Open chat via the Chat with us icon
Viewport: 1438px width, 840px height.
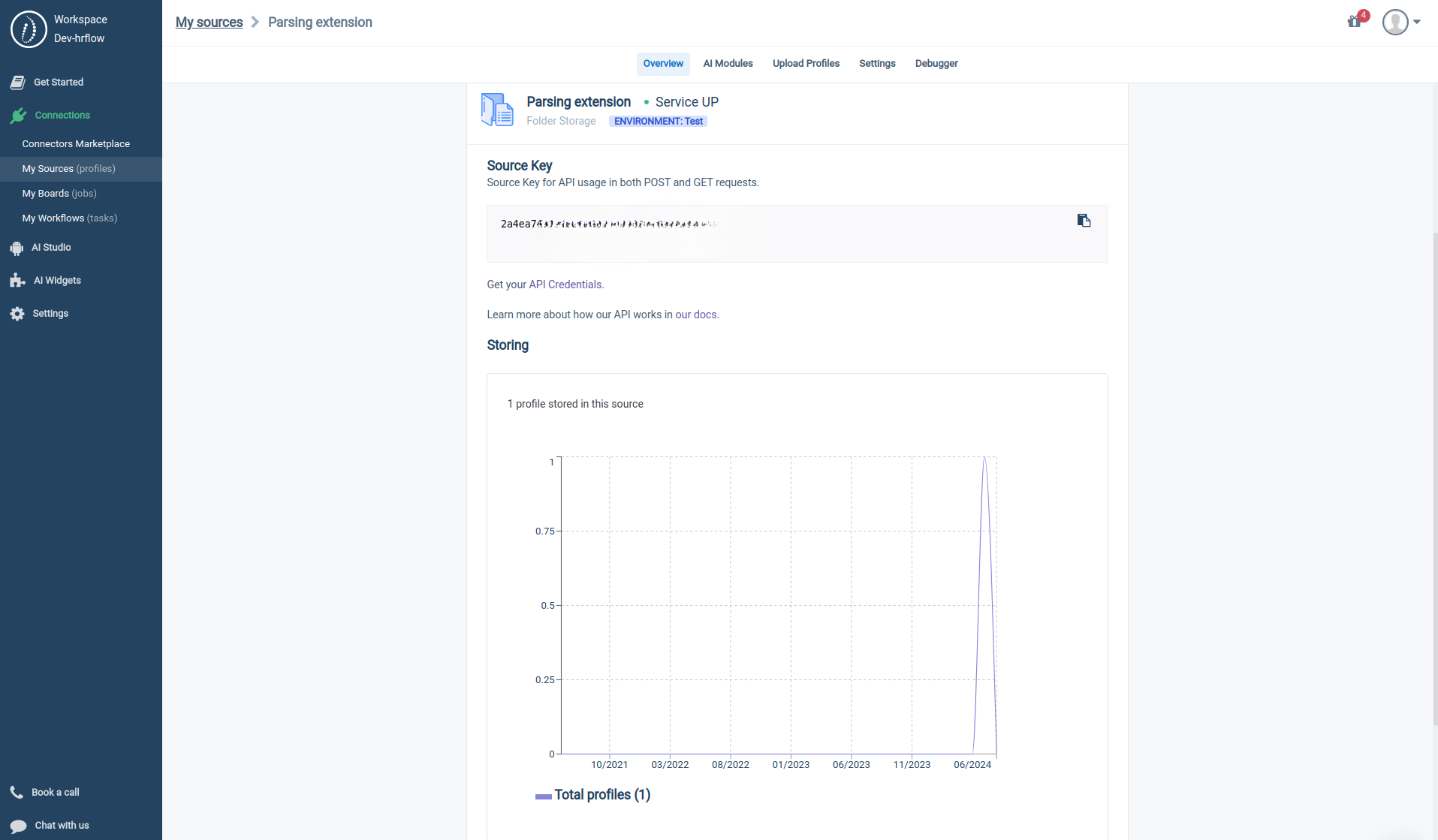17,825
